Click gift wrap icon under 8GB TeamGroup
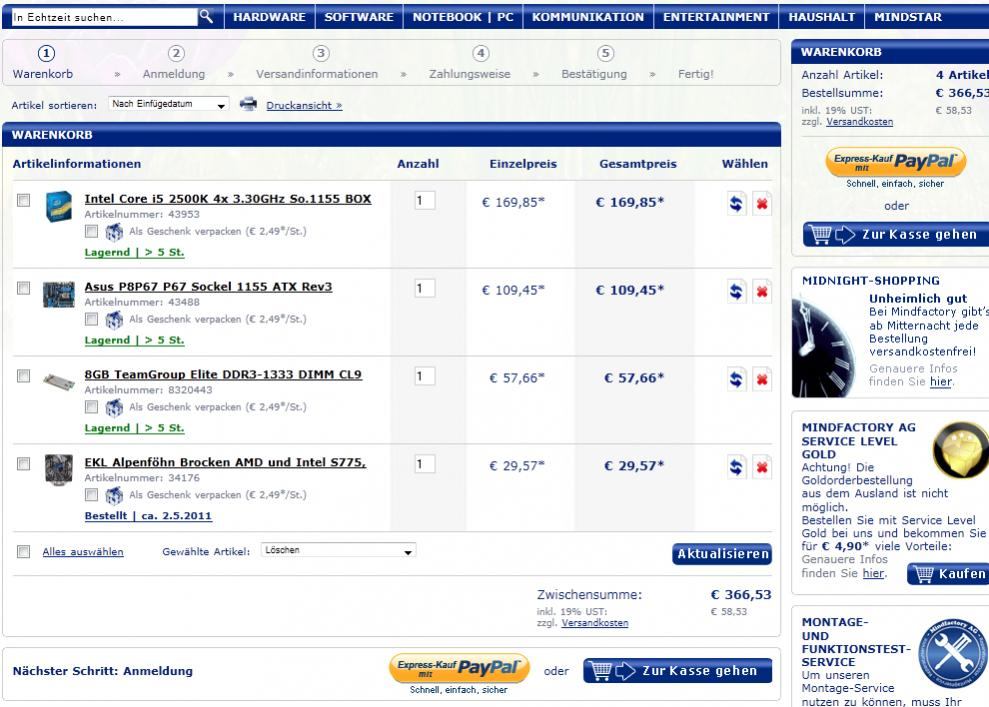This screenshot has height=707, width=989. pyautogui.click(x=114, y=407)
